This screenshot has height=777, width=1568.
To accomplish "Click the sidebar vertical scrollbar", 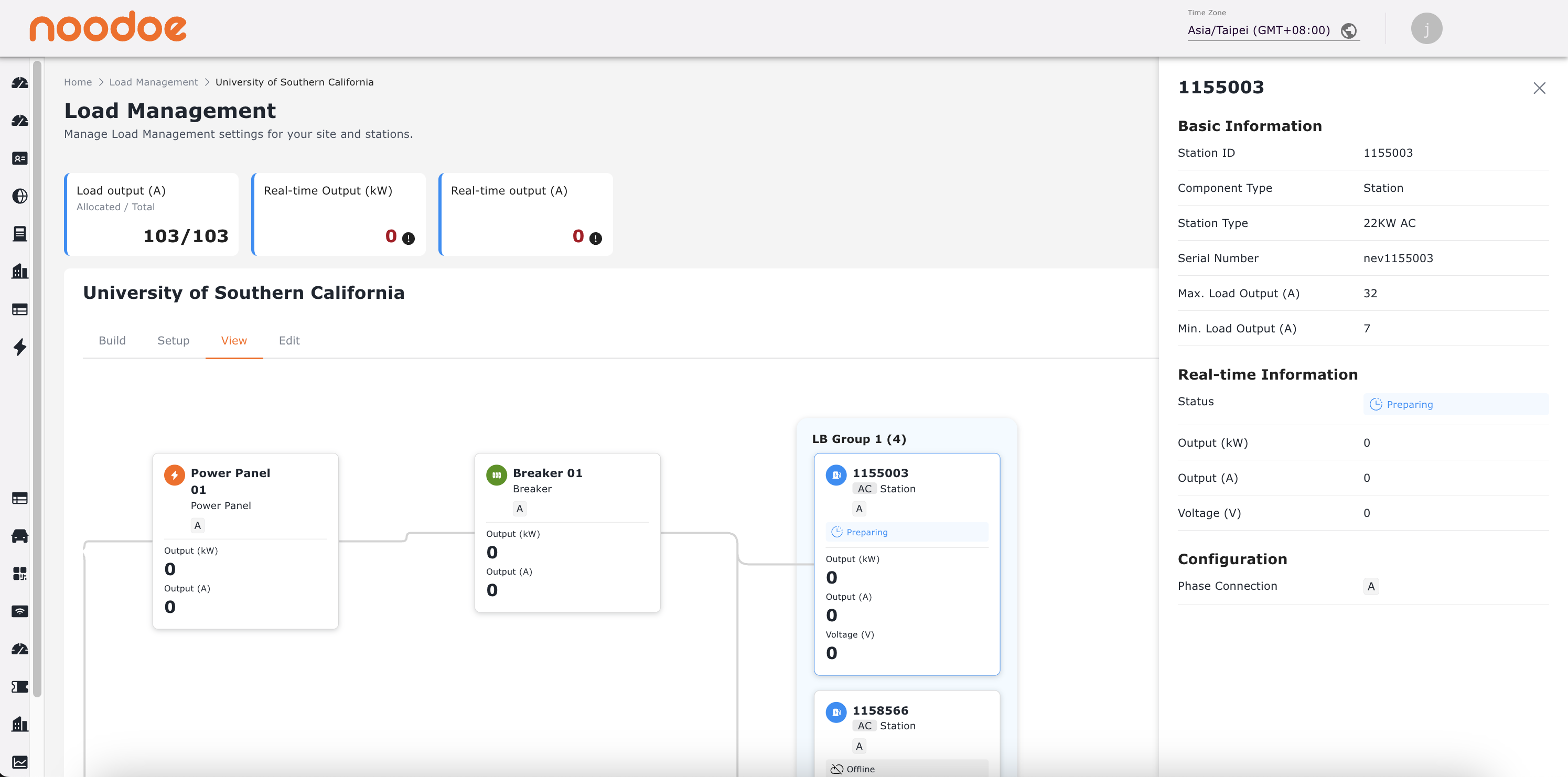I will point(37,377).
